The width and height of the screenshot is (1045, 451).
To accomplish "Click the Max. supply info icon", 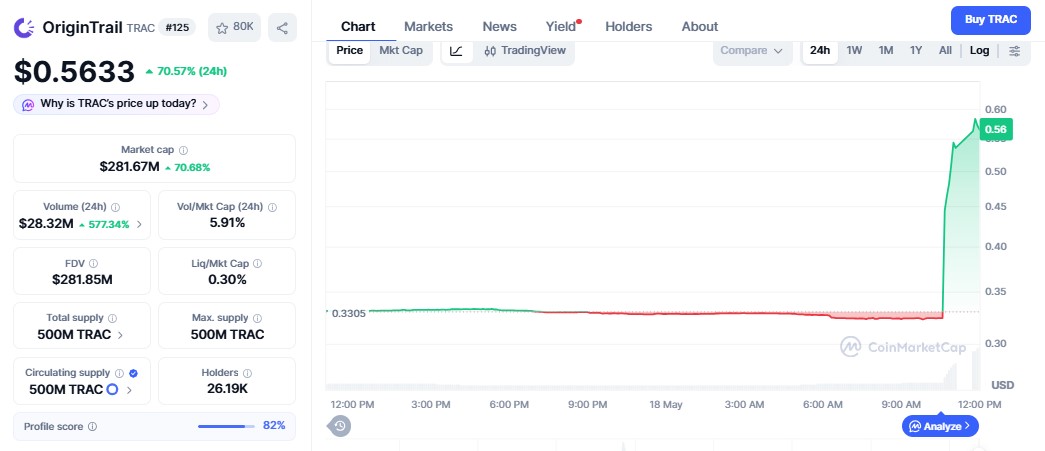I will click(257, 318).
